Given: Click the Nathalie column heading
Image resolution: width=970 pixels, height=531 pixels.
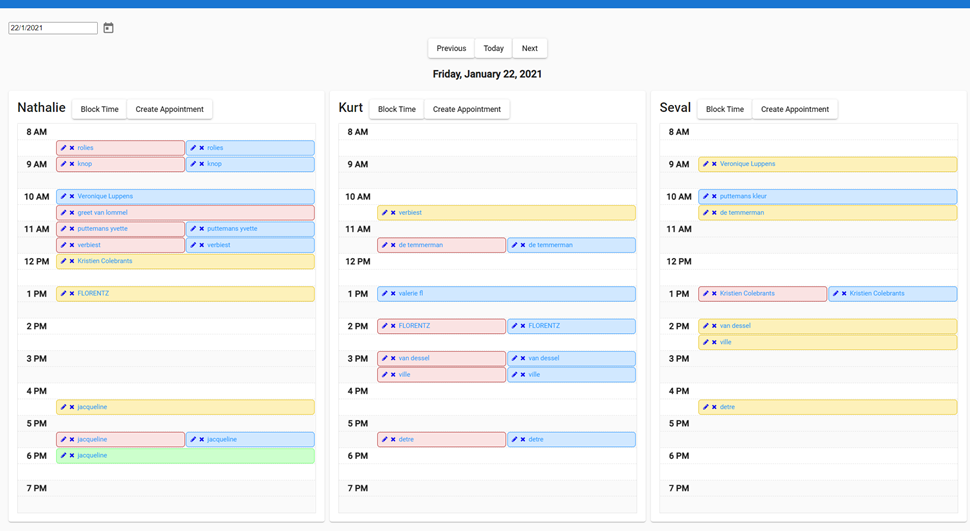Looking at the screenshot, I should (41, 108).
